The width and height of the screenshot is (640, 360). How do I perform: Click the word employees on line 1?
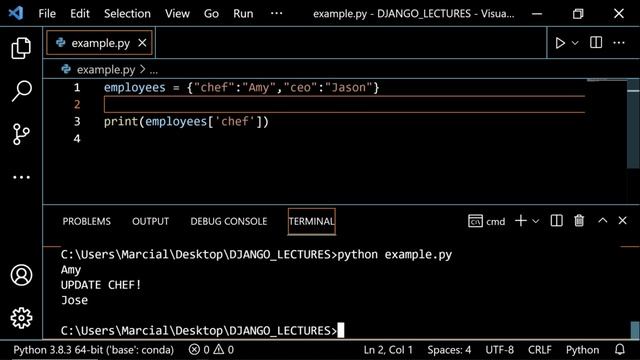pos(135,87)
